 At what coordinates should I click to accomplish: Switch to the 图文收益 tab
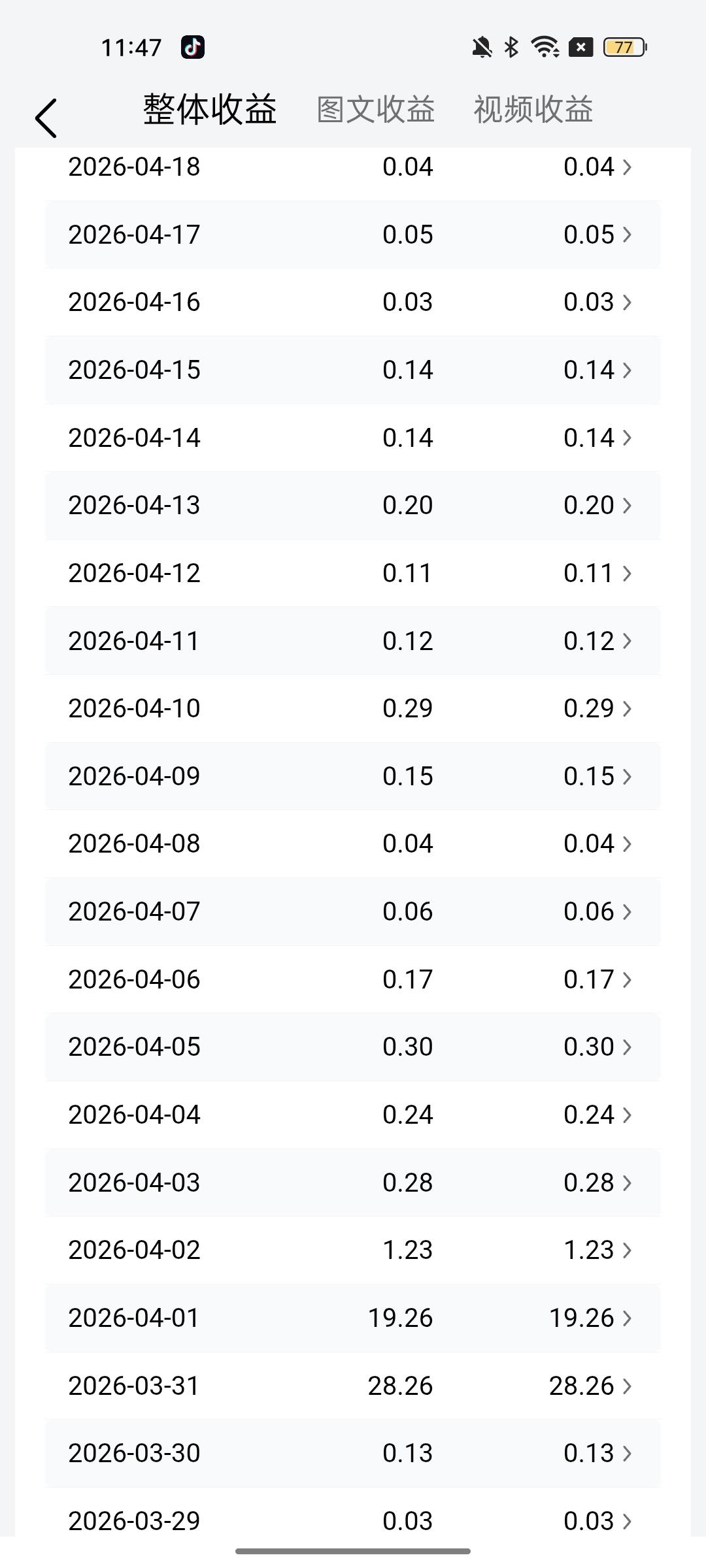click(376, 109)
